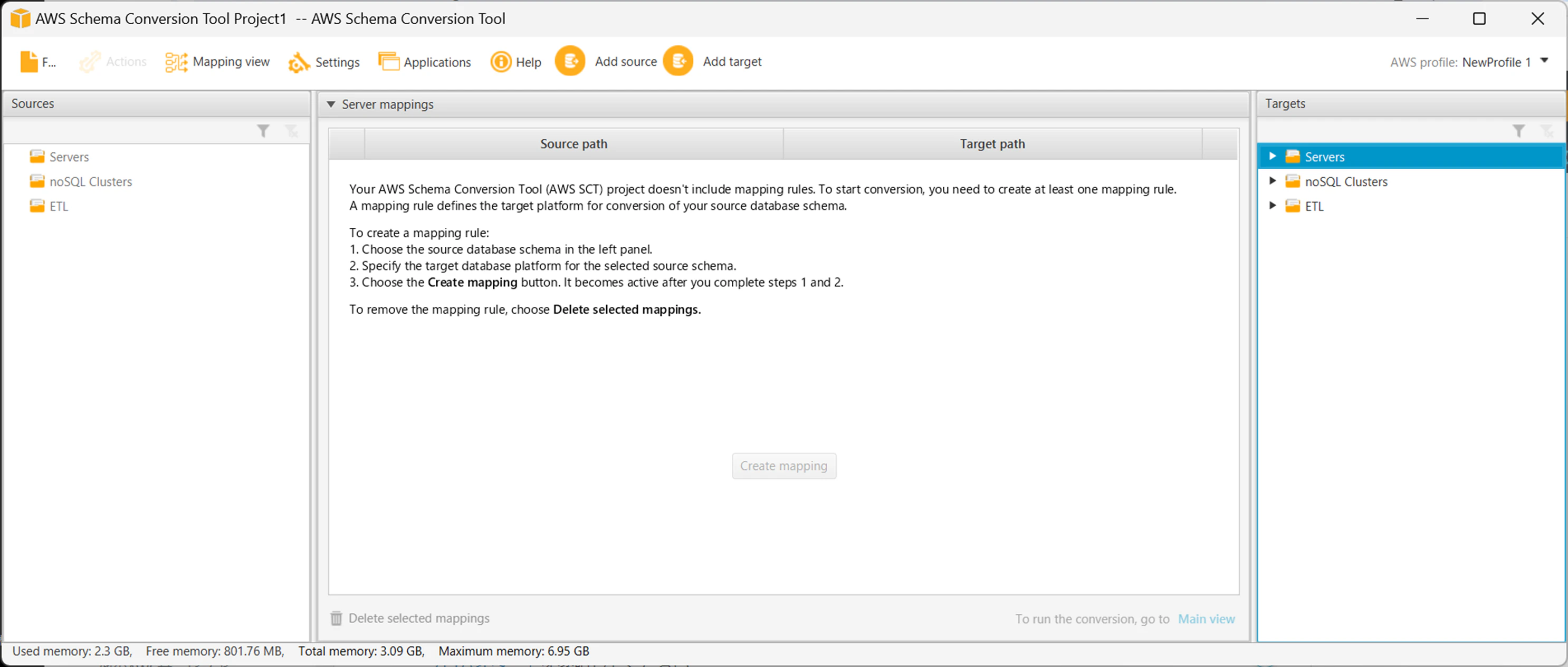Viewport: 1568px width, 667px height.
Task: Click the Add source database icon
Action: (570, 62)
